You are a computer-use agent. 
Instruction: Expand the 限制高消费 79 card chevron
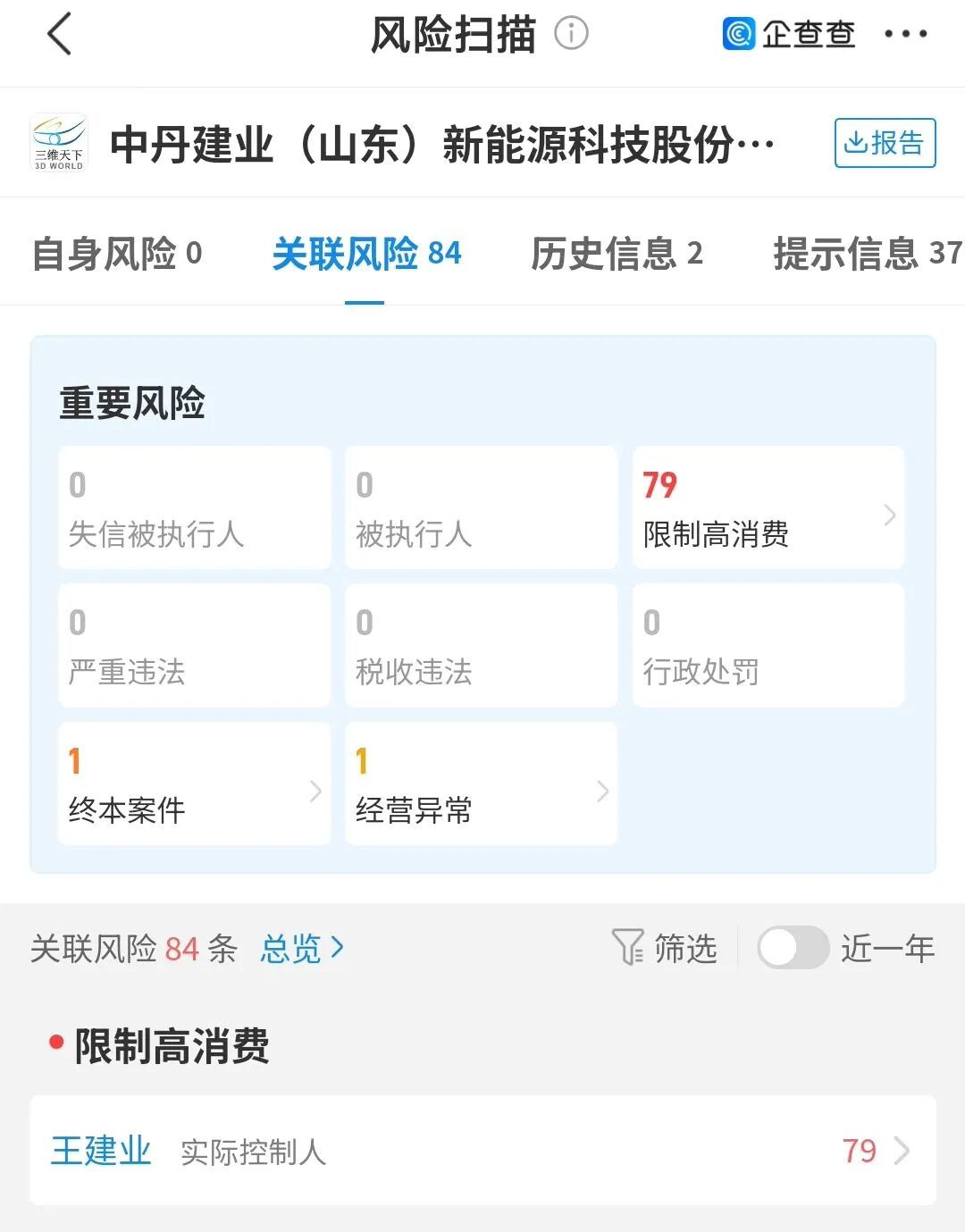889,515
